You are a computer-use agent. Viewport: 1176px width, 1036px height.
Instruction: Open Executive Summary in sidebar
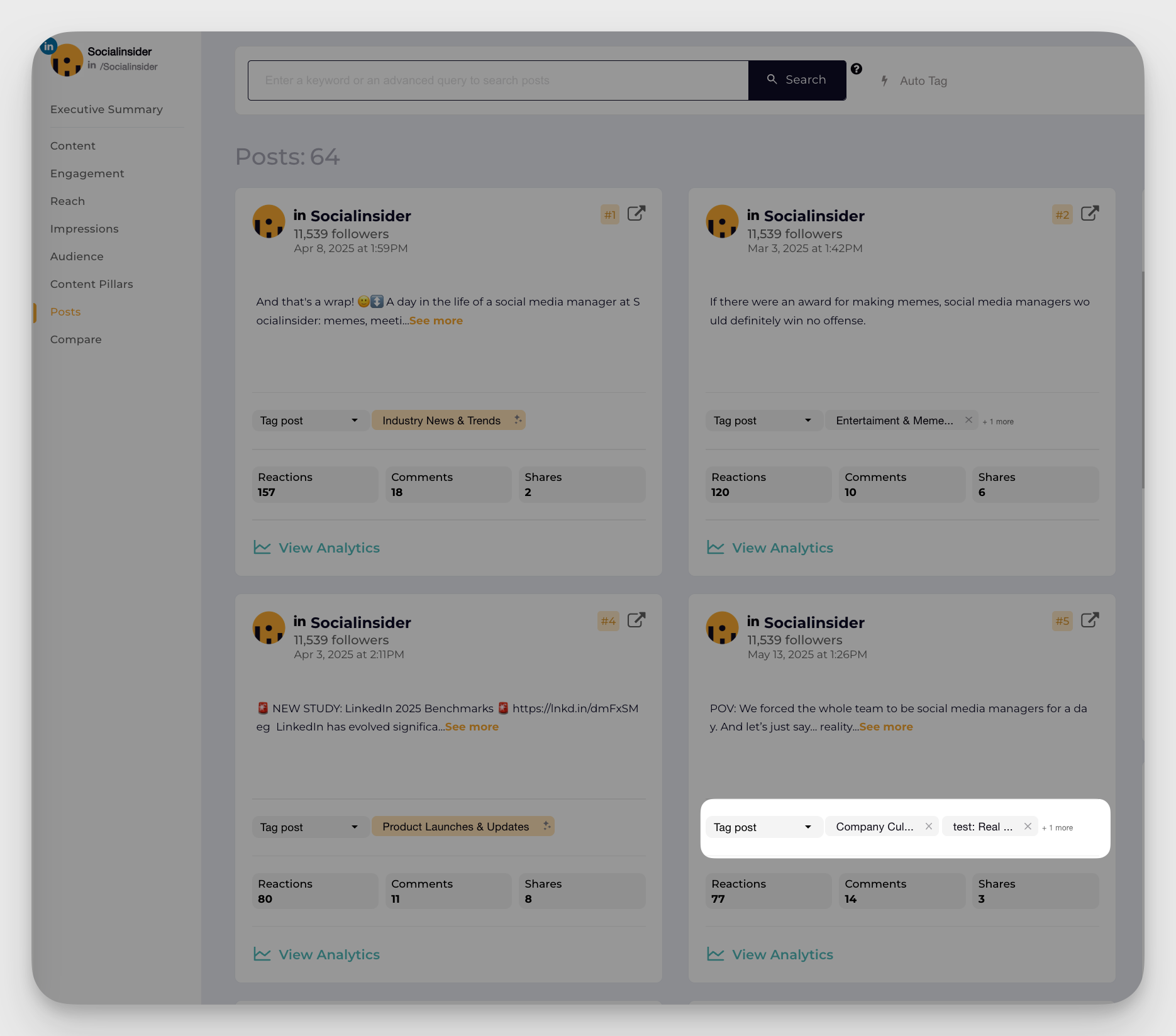pos(106,109)
